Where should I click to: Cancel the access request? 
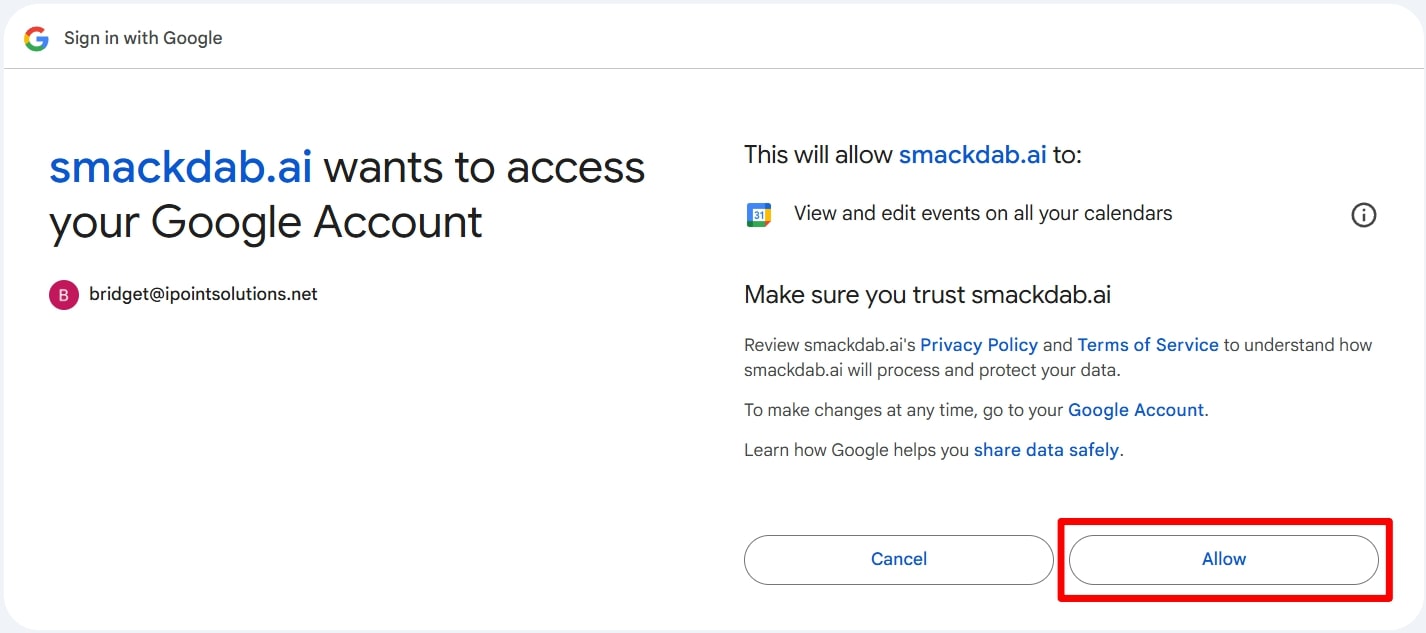tap(899, 559)
